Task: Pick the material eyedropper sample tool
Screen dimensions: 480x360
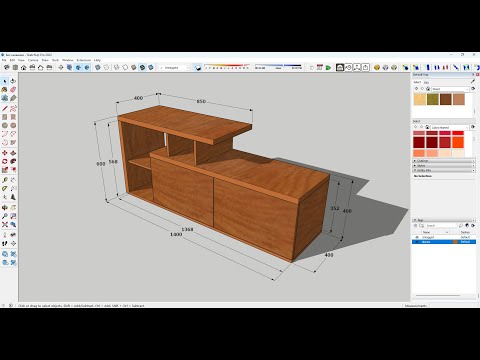Action: (x=473, y=81)
